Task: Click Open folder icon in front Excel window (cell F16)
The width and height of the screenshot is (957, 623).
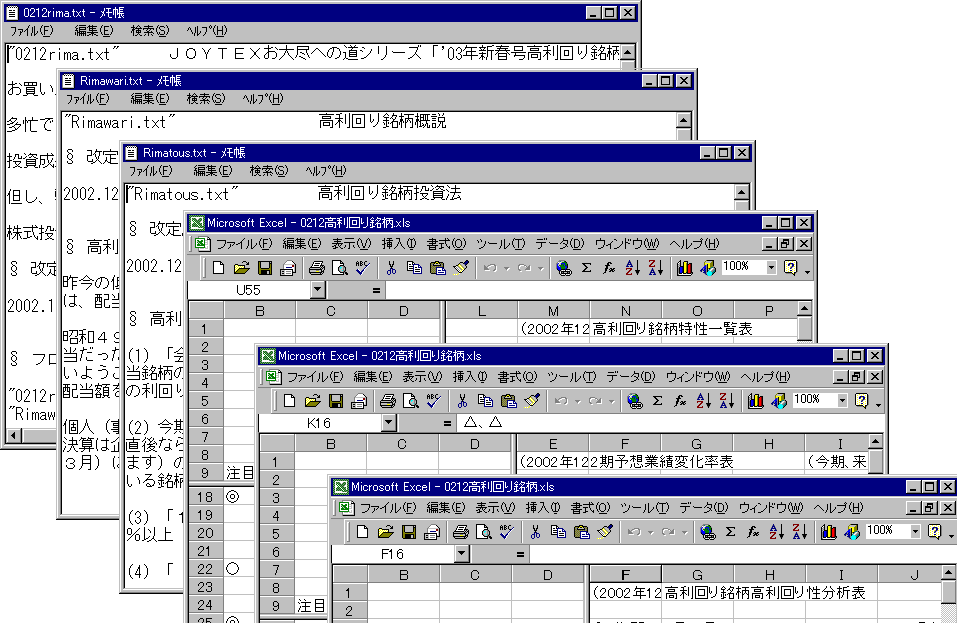Action: [x=385, y=532]
